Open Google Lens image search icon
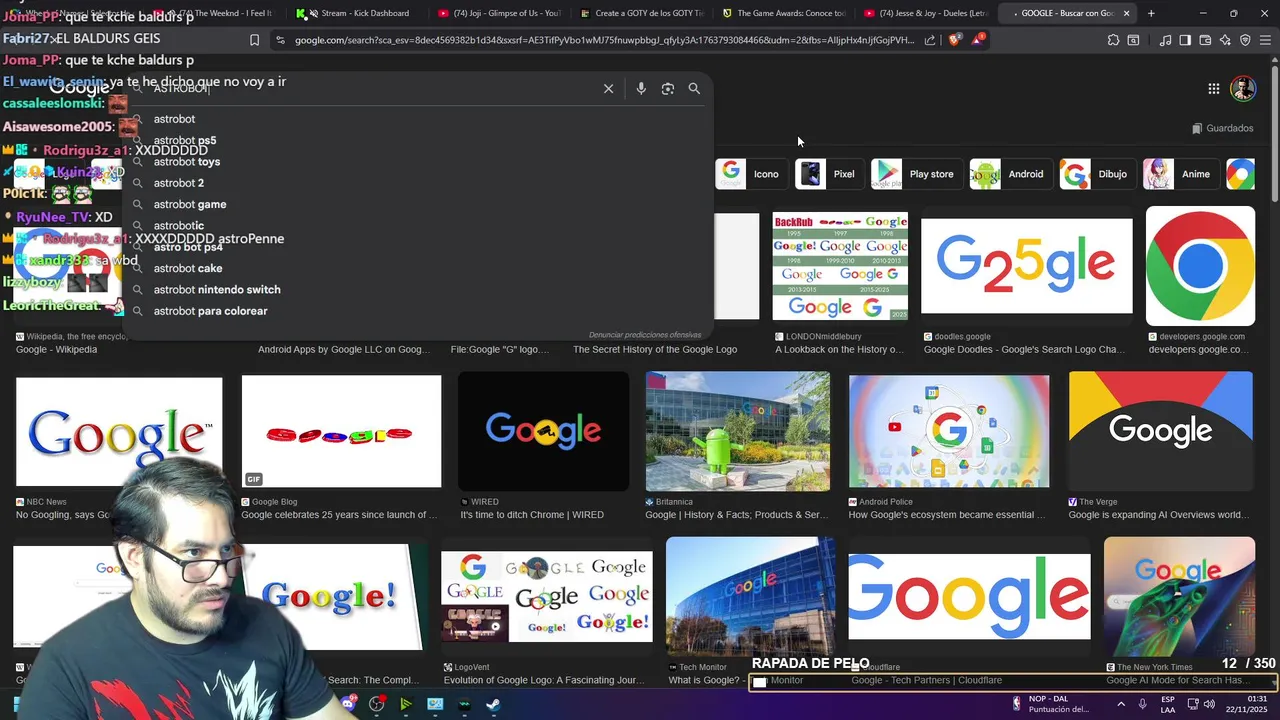 pos(668,89)
